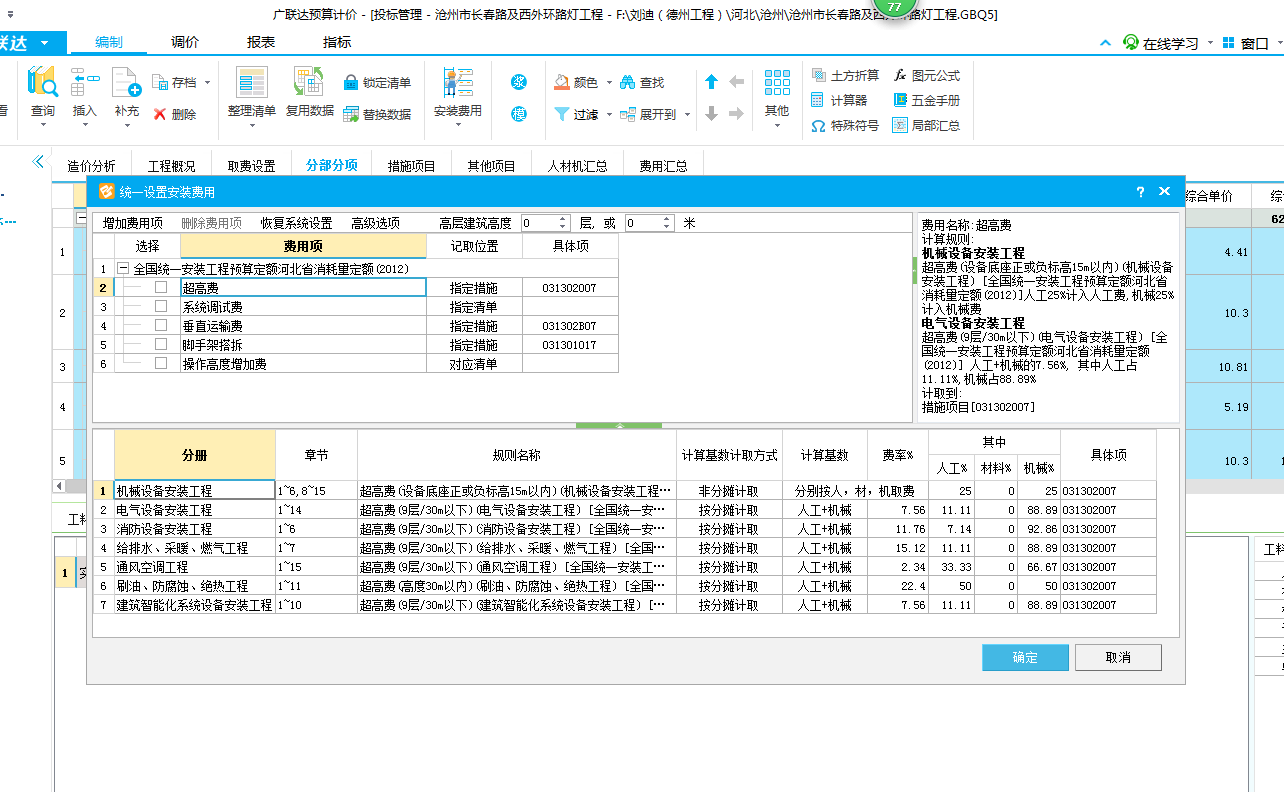The image size is (1284, 792).
Task: Click the grey move-down arrow
Action: pos(711,114)
